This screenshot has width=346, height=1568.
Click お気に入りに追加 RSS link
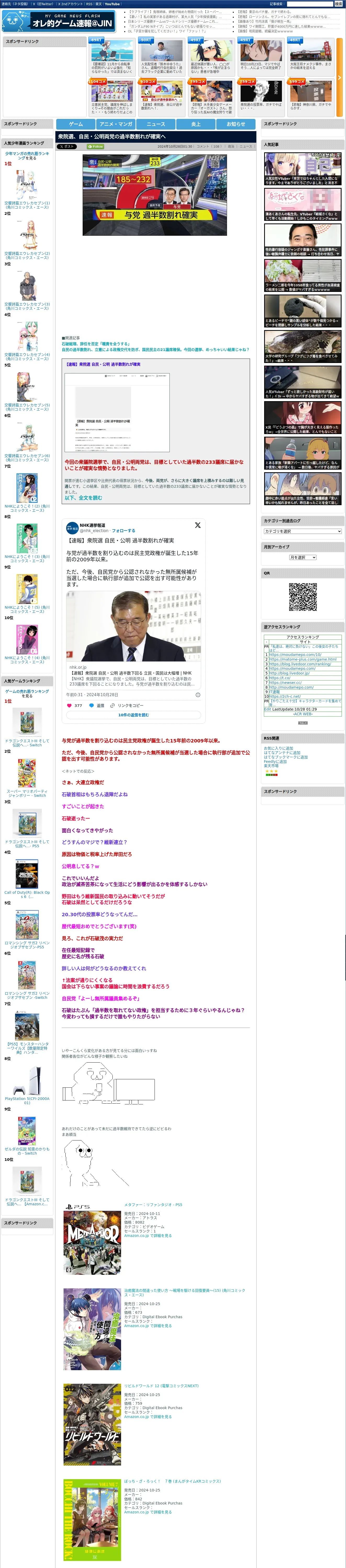coord(278,748)
